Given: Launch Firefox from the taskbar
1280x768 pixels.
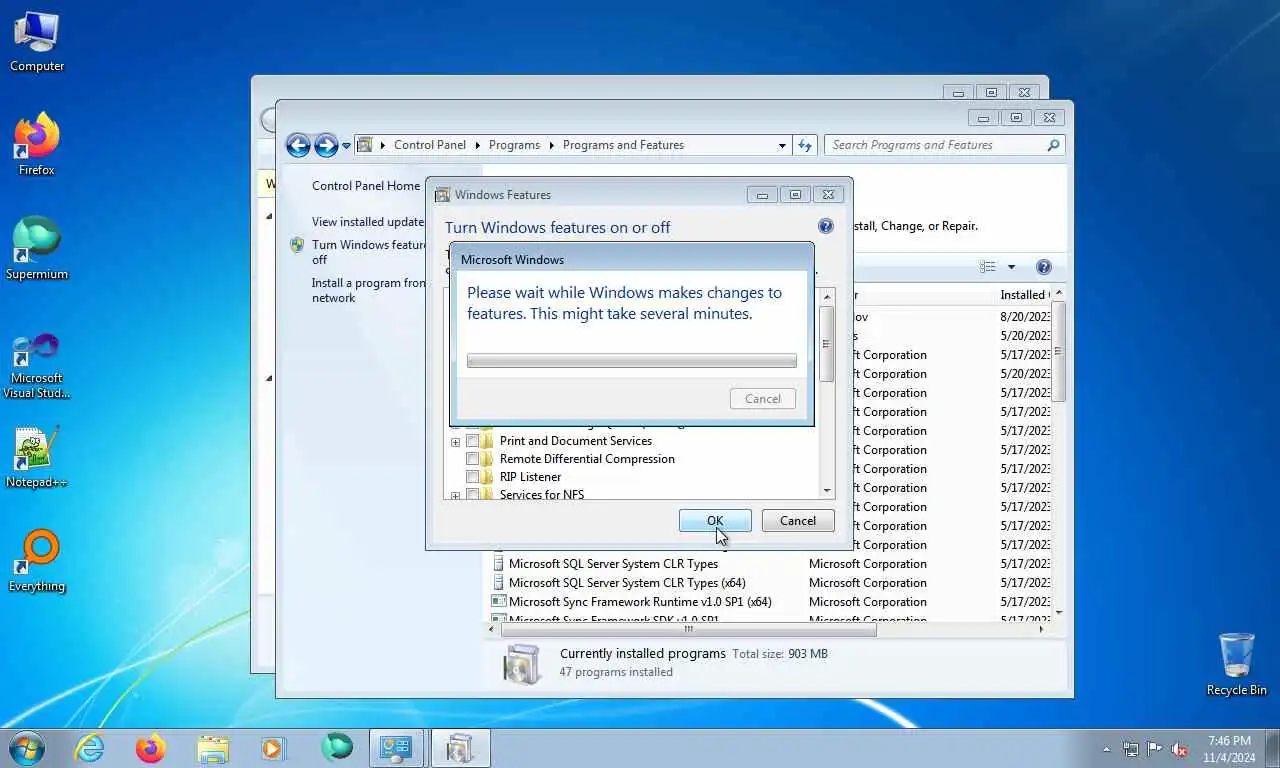Looking at the screenshot, I should point(151,748).
